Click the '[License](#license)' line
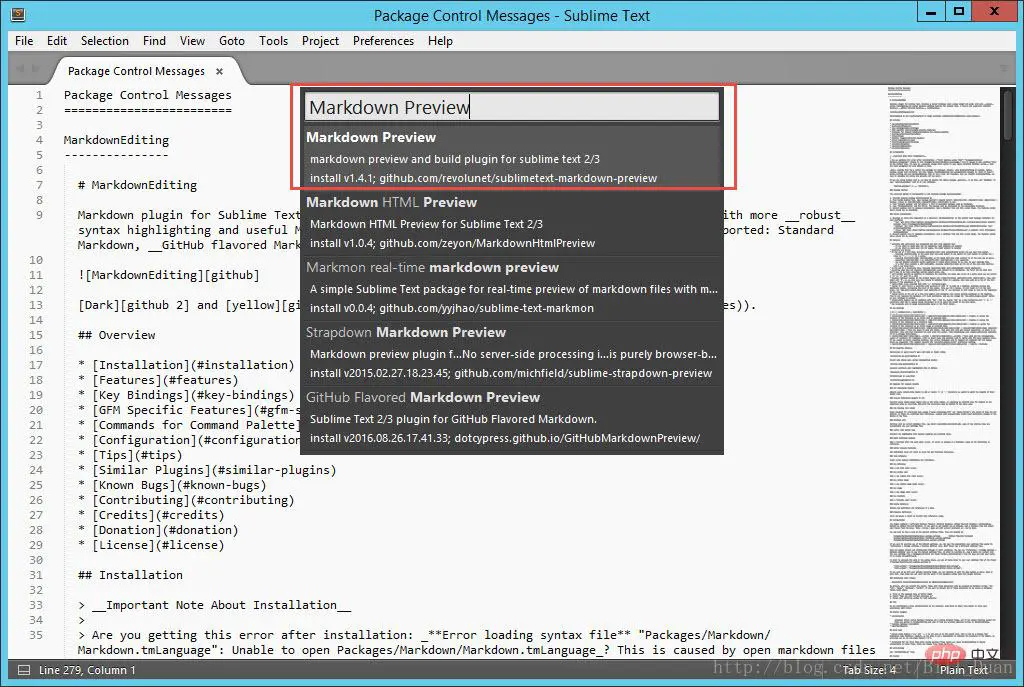This screenshot has height=687, width=1024. pos(151,546)
